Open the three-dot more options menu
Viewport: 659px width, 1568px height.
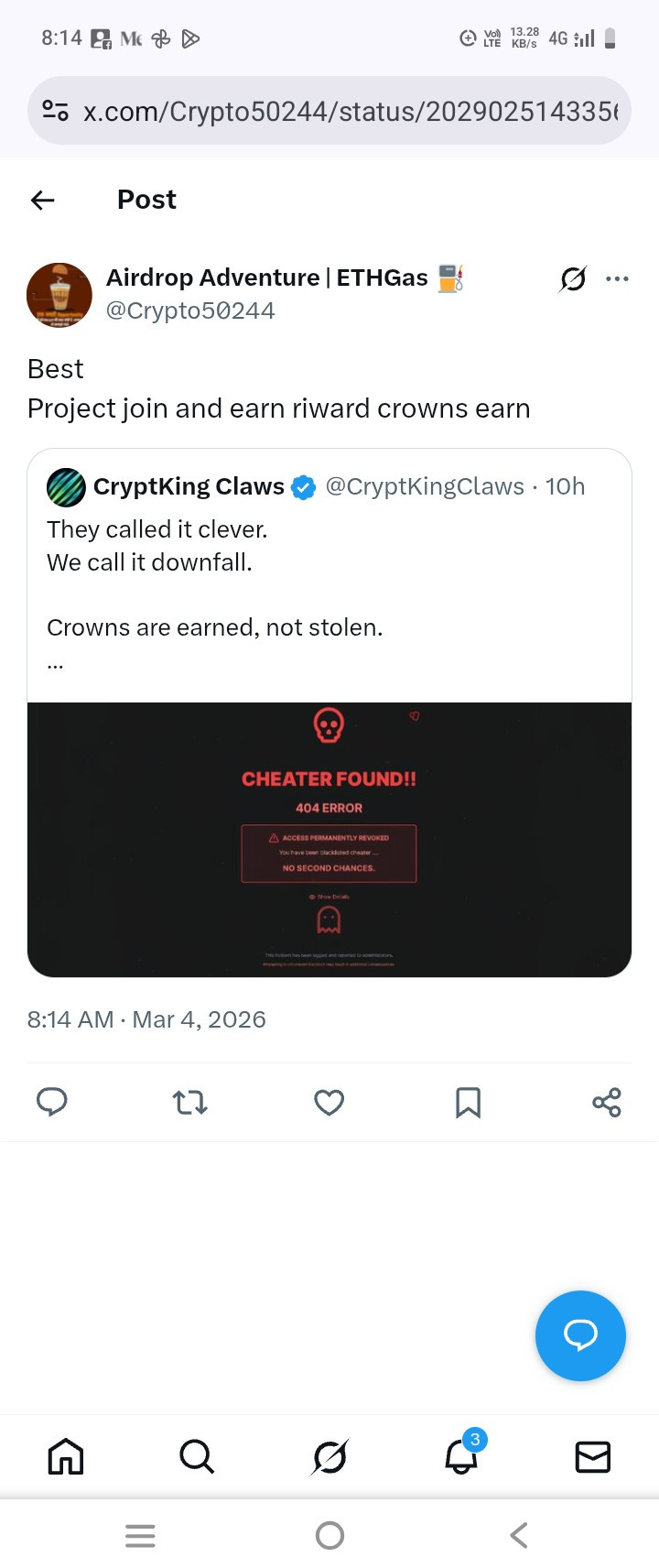point(617,278)
